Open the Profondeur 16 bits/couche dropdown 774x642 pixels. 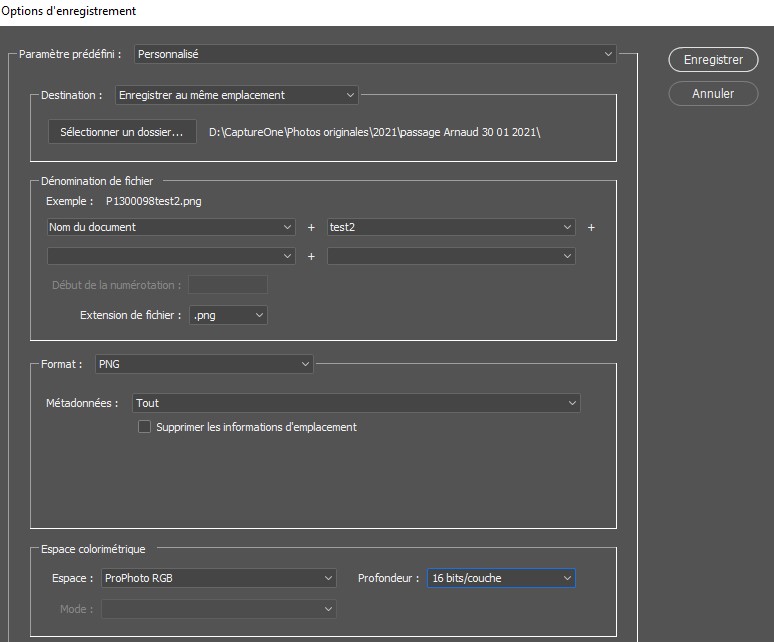(x=501, y=578)
